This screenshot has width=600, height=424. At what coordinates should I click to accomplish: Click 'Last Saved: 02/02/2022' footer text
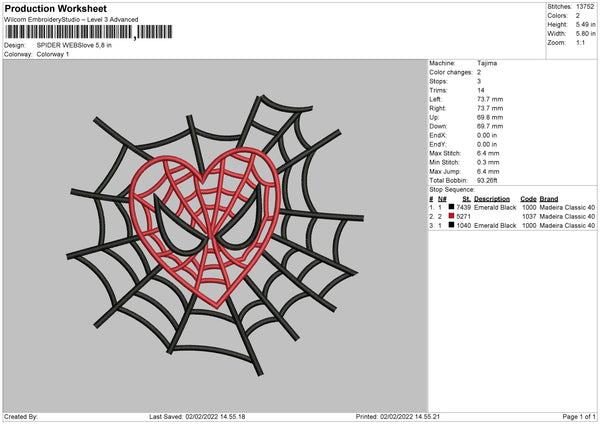pyautogui.click(x=197, y=417)
